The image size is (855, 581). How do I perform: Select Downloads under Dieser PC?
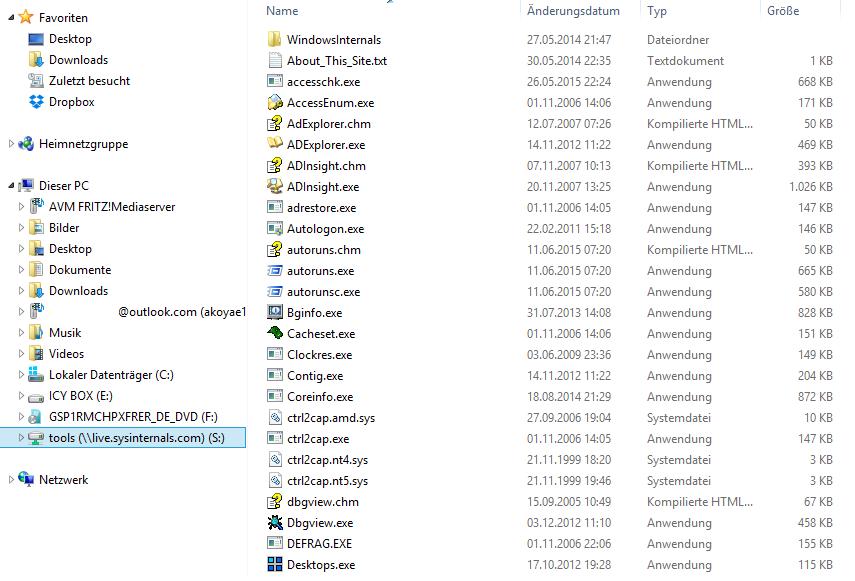(78, 290)
